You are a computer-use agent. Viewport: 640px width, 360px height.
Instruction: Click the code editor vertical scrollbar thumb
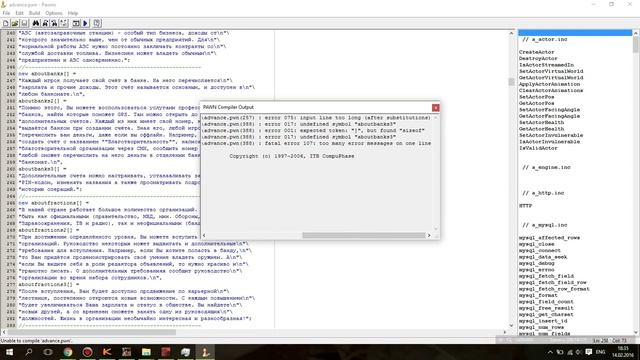511,82
